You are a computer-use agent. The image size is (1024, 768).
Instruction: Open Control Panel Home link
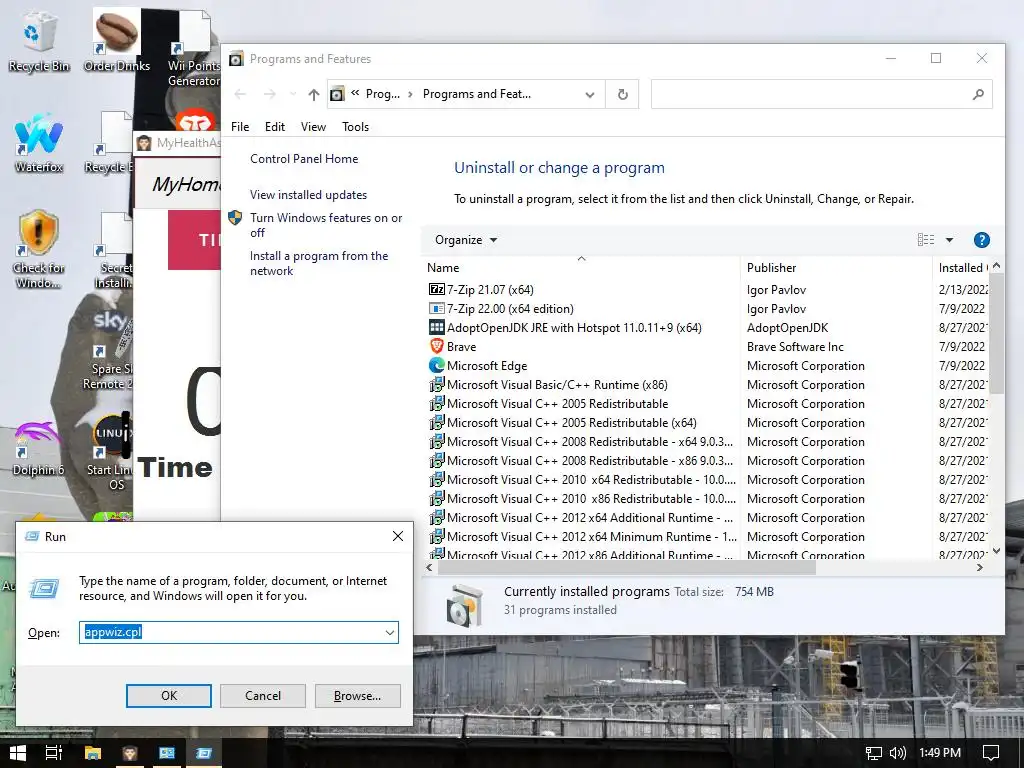(x=304, y=159)
